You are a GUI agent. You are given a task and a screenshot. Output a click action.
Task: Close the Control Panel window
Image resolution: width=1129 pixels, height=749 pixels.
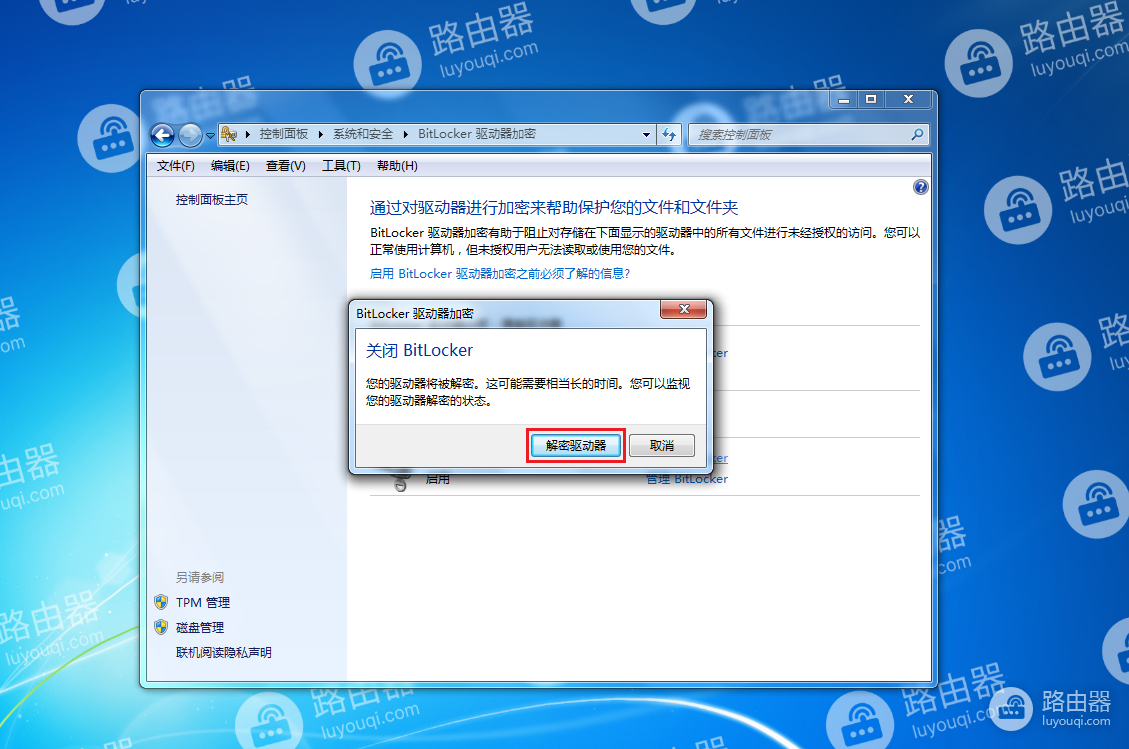(x=908, y=99)
